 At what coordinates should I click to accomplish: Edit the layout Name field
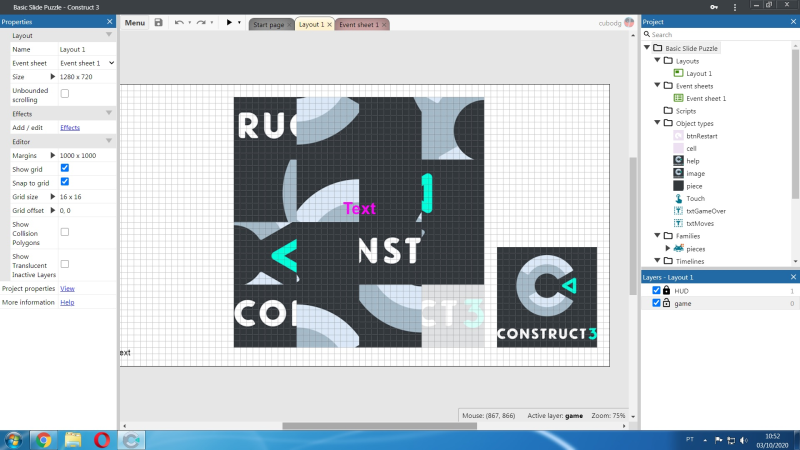pyautogui.click(x=87, y=49)
